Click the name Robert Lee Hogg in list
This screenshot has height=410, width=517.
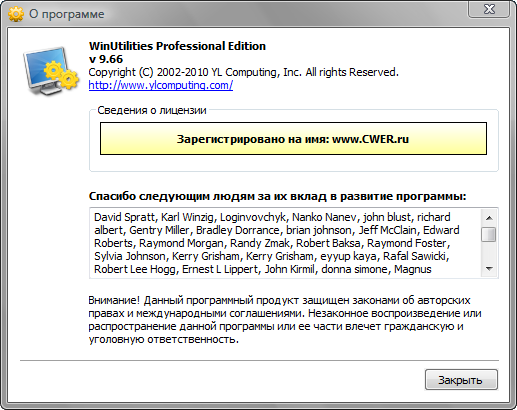(134, 269)
